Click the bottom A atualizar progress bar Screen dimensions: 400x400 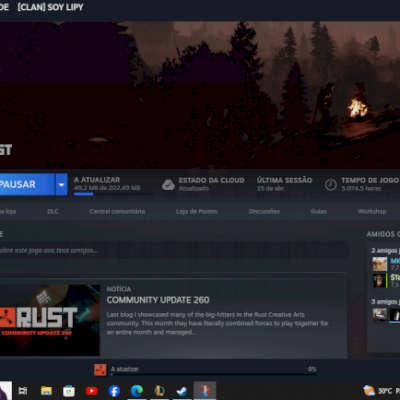213,374
